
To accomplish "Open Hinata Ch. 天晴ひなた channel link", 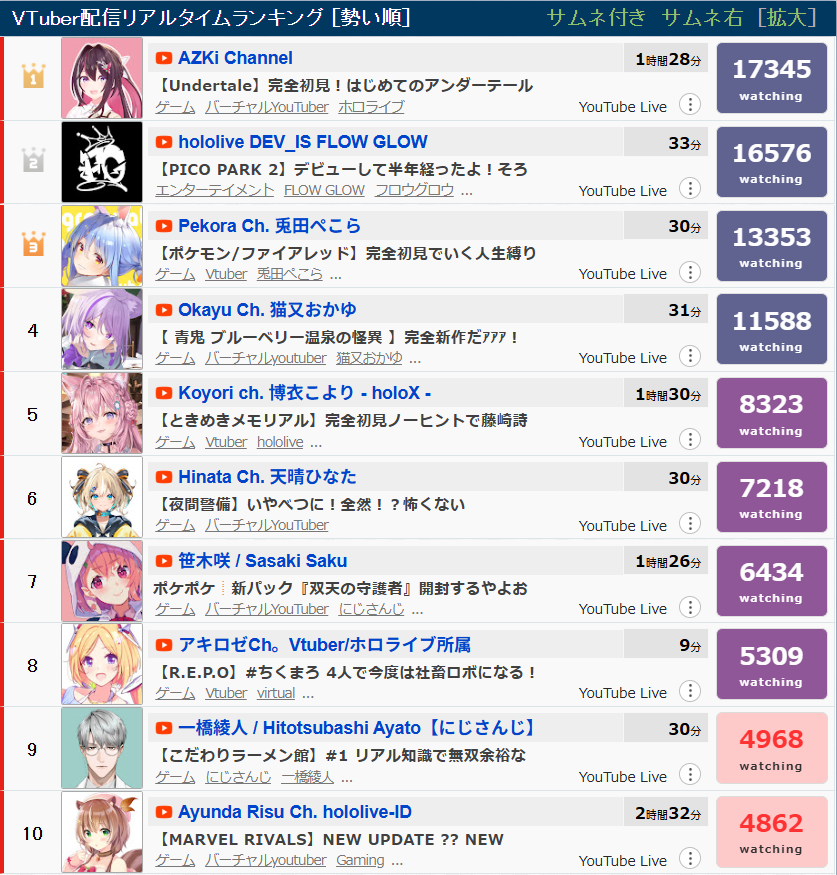I will coord(267,477).
